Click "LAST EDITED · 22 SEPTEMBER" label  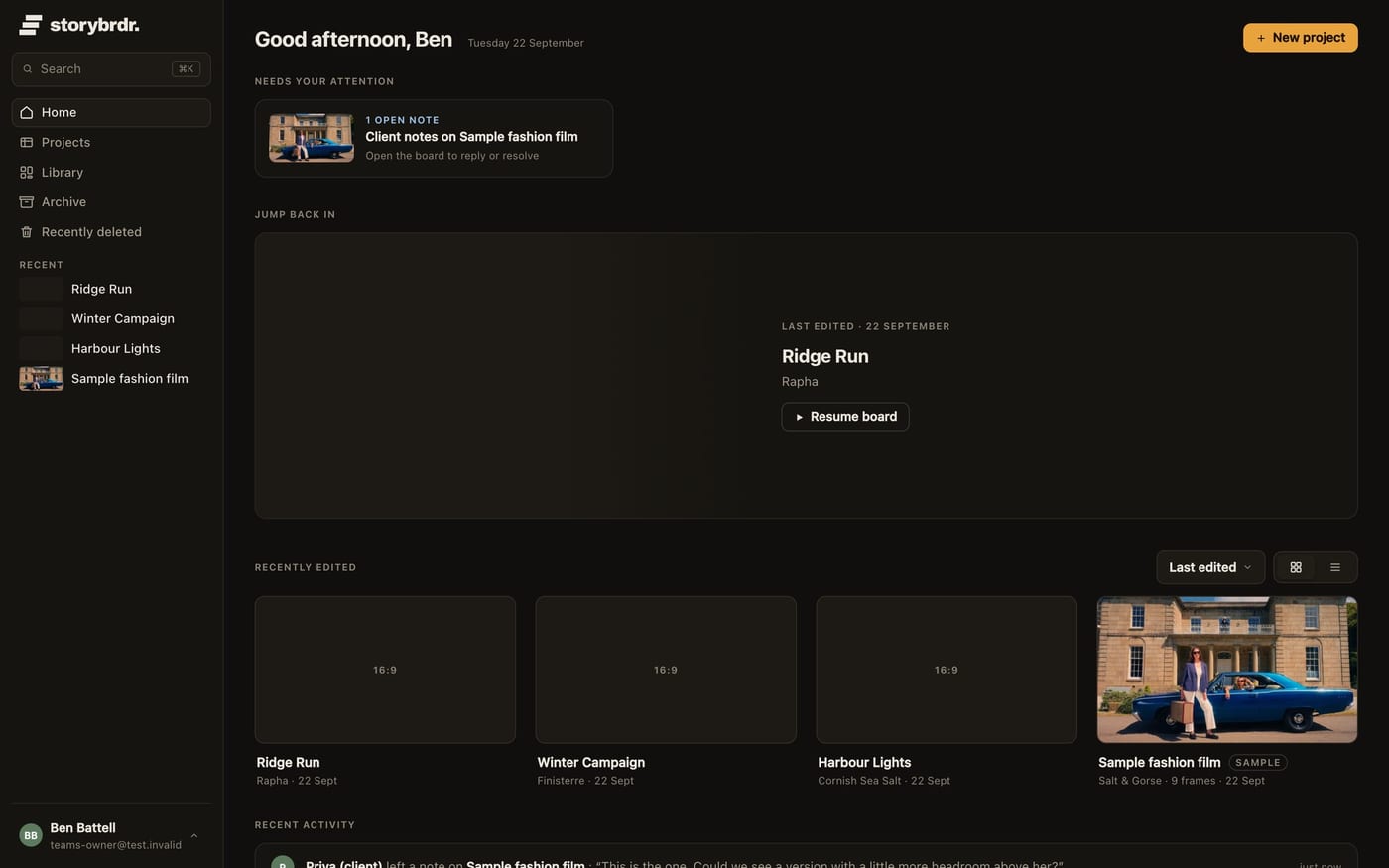click(x=866, y=326)
